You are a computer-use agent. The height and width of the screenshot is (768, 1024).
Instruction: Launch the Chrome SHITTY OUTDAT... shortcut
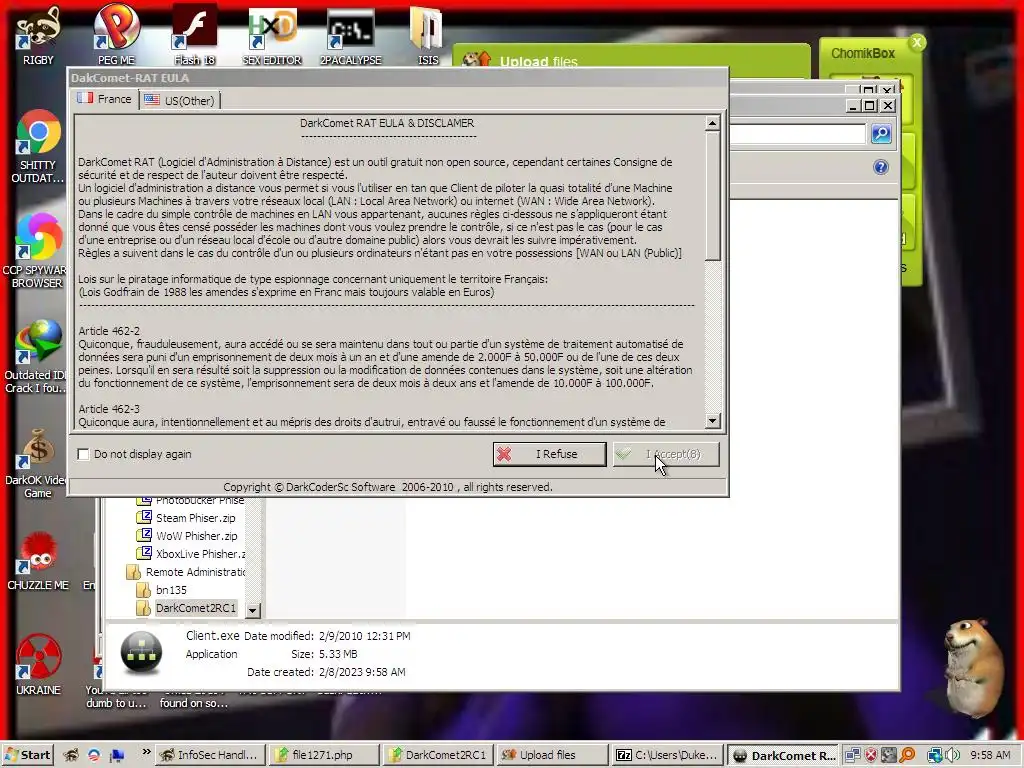[38, 147]
